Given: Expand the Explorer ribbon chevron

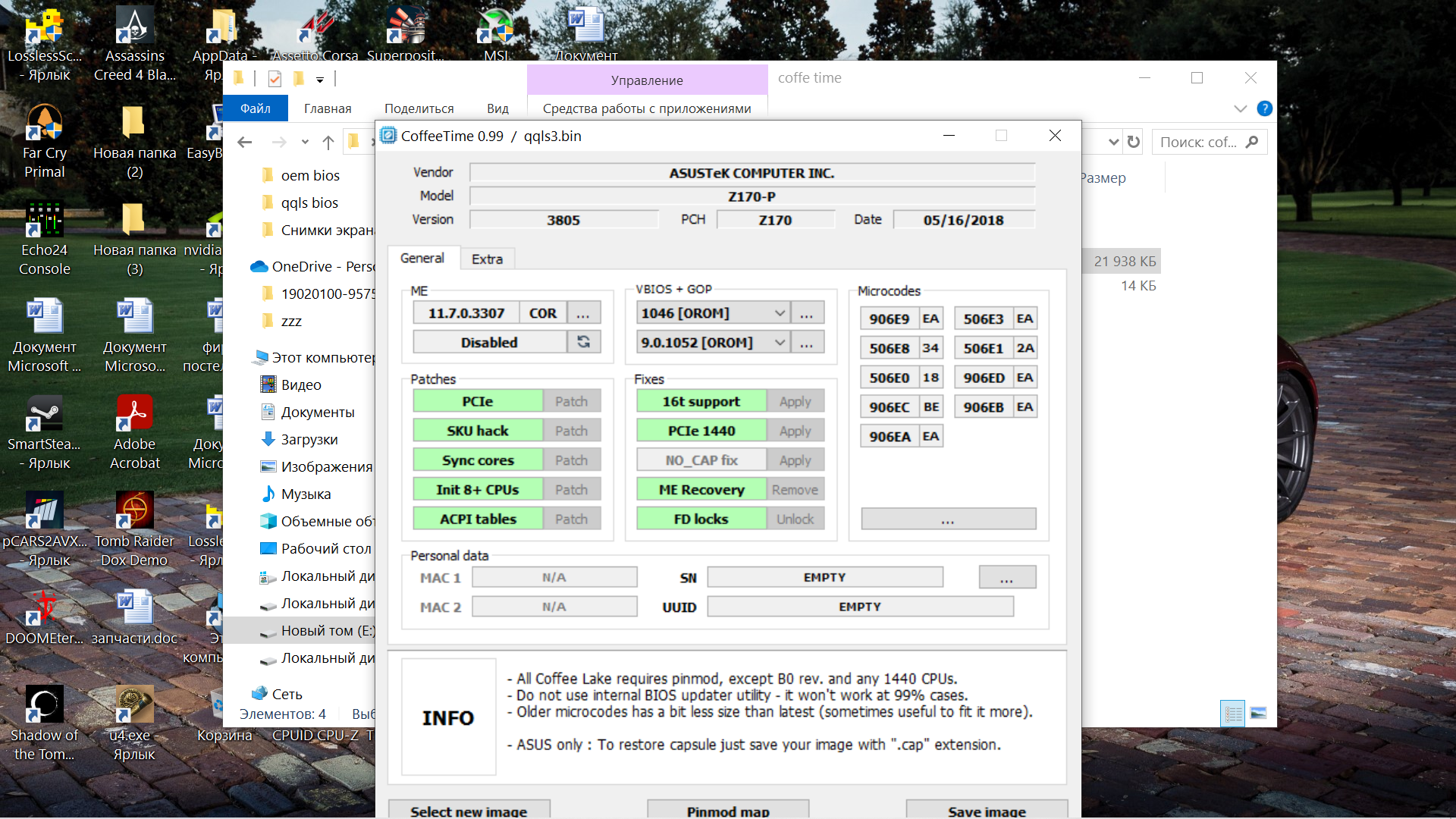Looking at the screenshot, I should coord(1240,108).
